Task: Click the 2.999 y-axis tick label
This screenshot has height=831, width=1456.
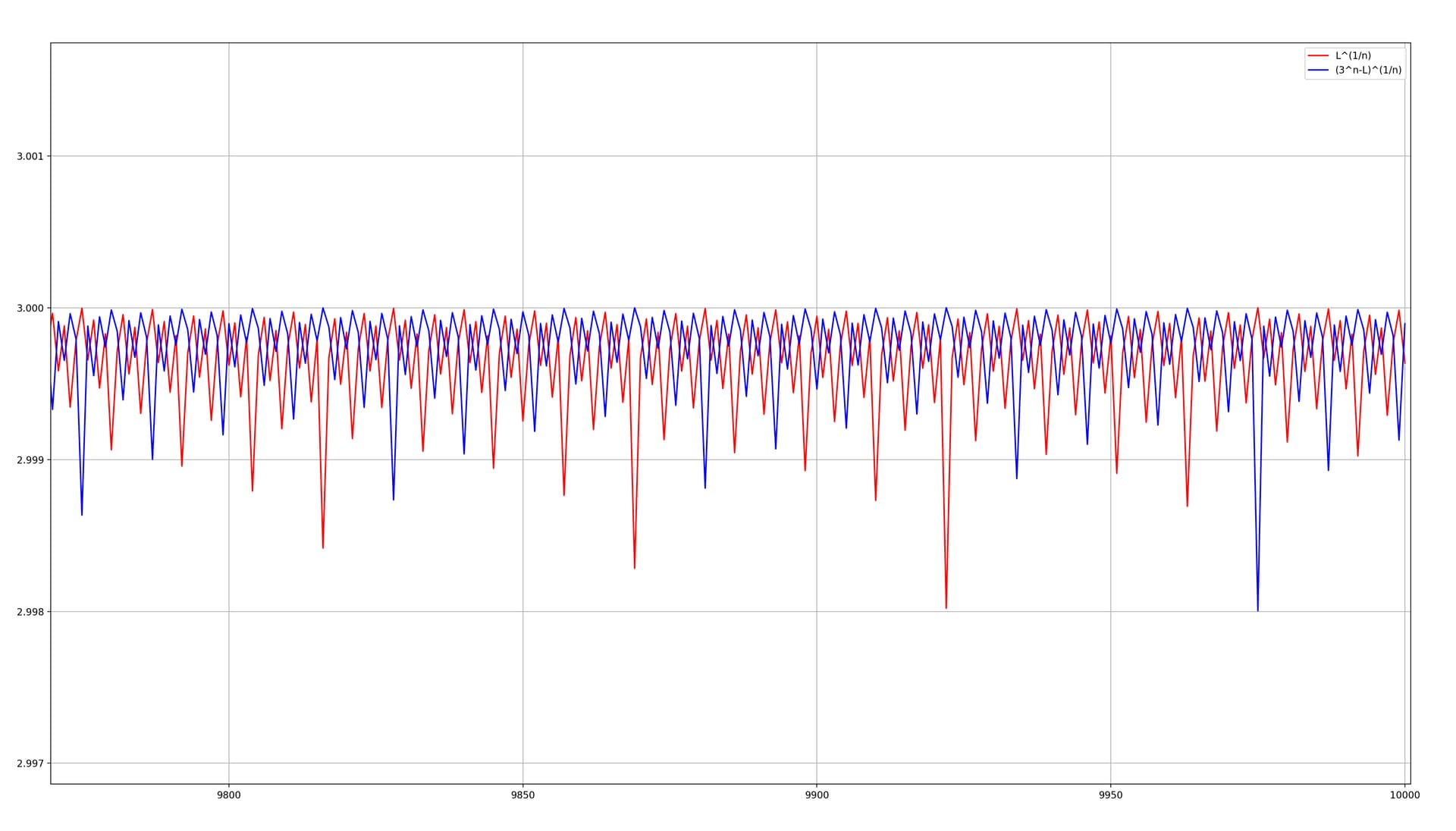Action: tap(29, 459)
